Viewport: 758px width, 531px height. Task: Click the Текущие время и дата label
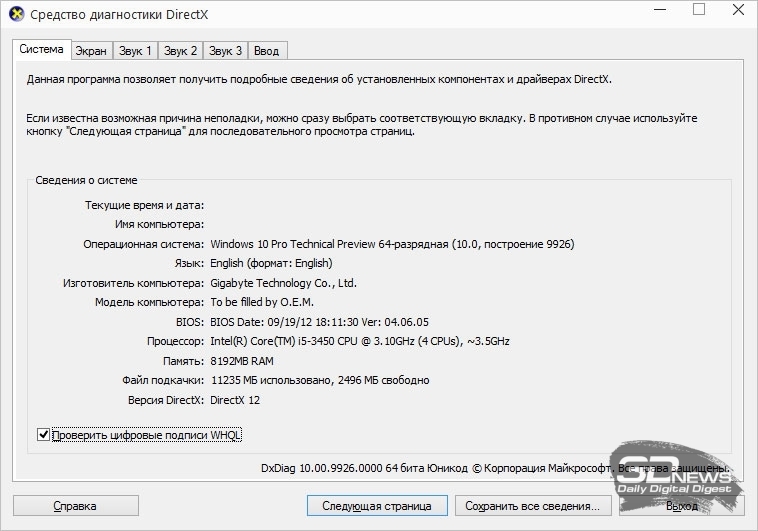145,206
